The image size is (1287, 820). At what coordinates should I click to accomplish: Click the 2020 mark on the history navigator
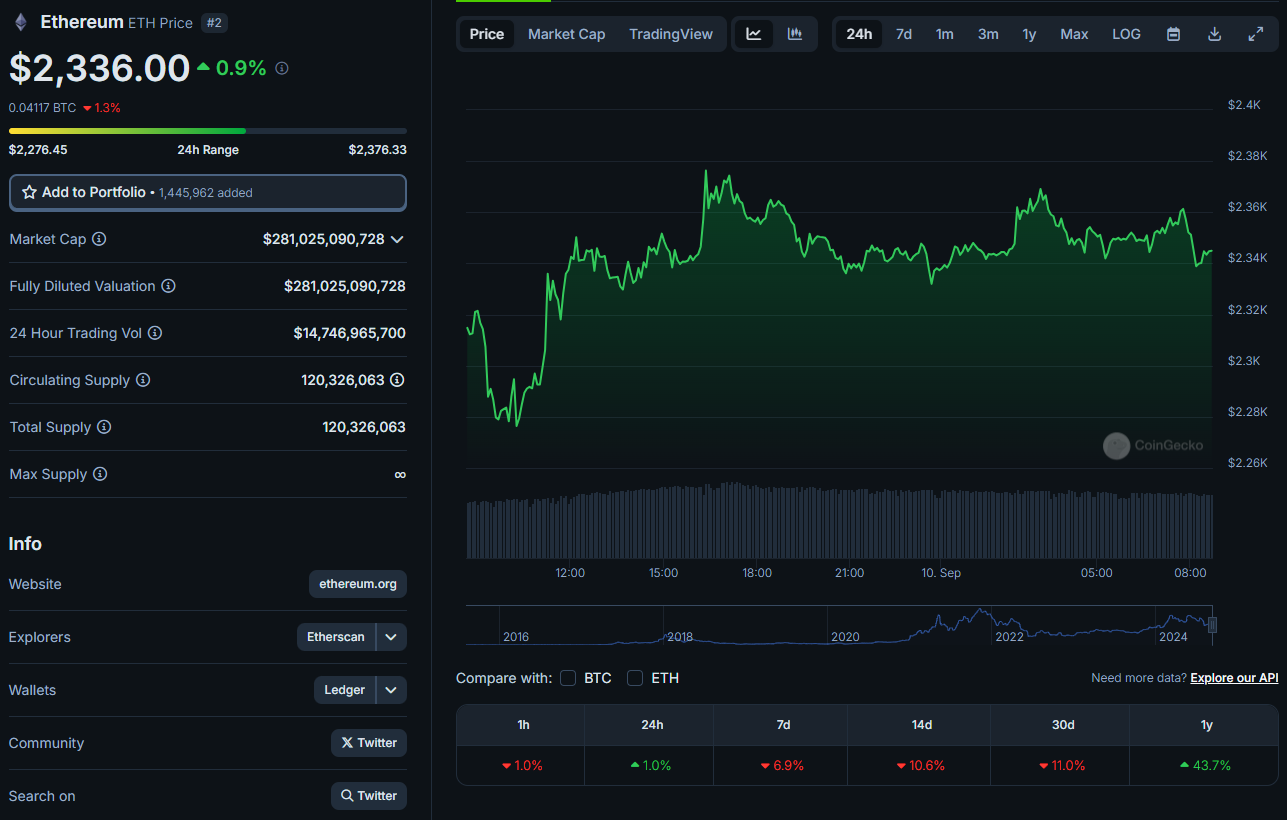845,636
